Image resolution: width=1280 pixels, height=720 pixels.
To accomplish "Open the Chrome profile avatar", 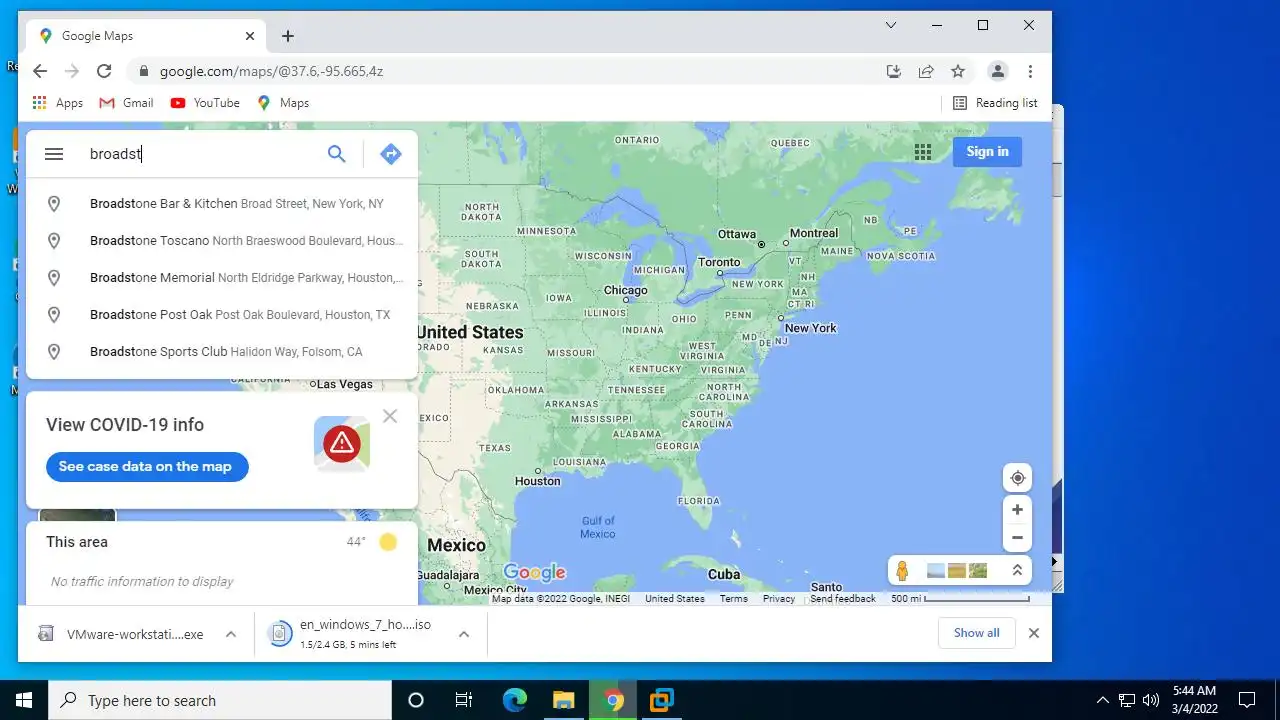I will coord(997,71).
